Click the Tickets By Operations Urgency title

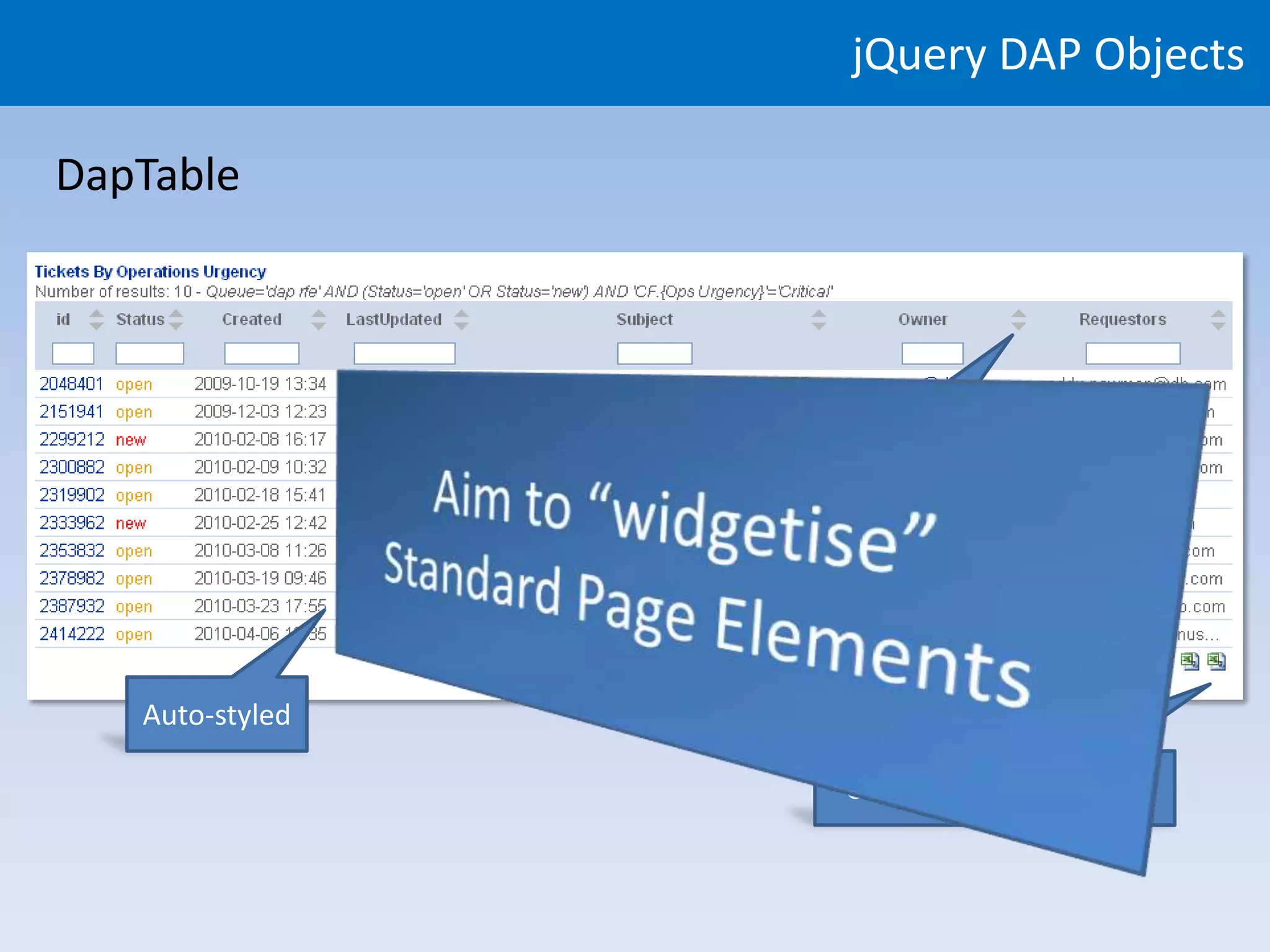coord(150,271)
